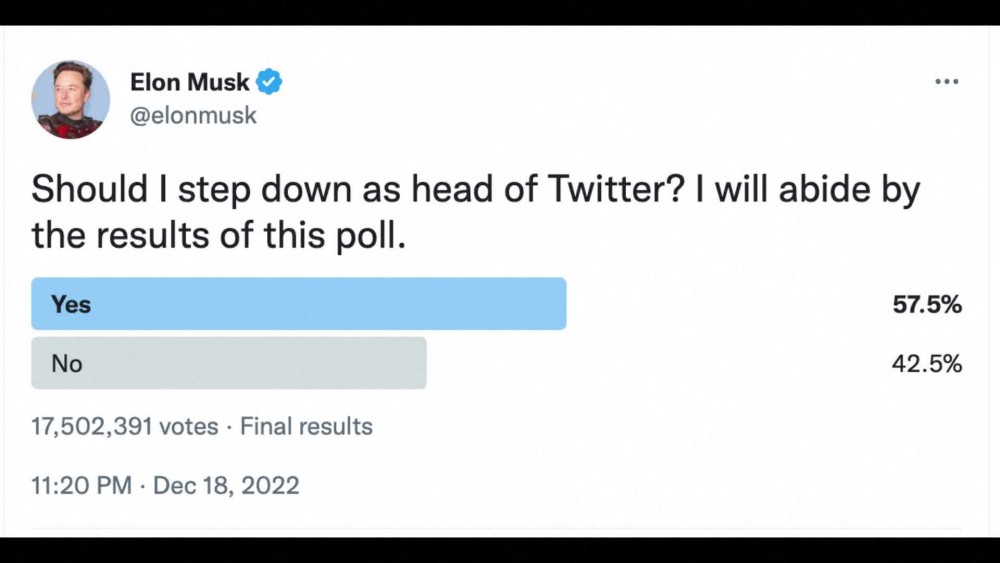Click the blue verified checkmark badge
1000x563 pixels.
(x=269, y=82)
